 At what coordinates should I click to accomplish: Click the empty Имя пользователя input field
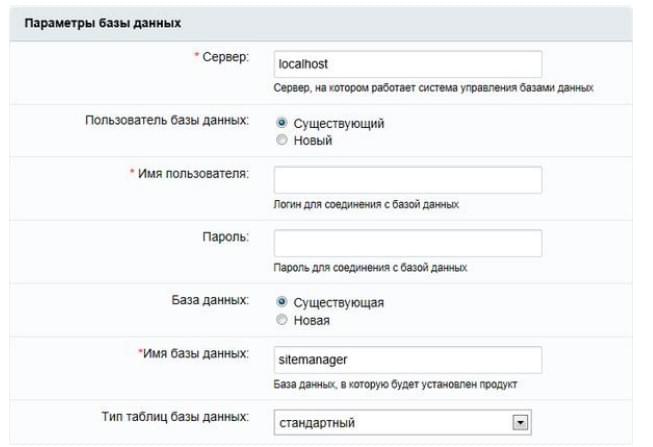coord(408,180)
